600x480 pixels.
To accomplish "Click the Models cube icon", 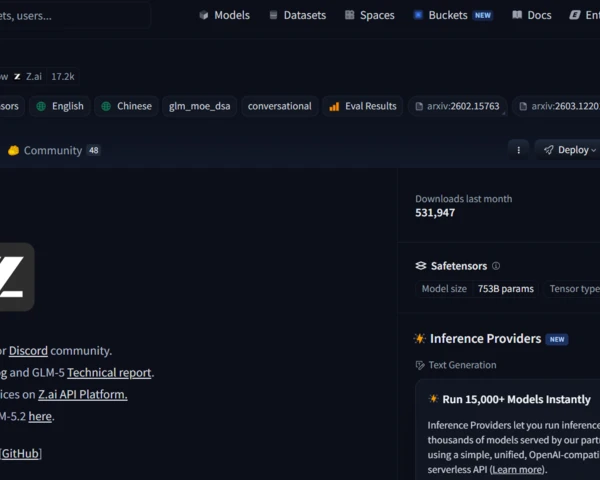I will point(204,15).
